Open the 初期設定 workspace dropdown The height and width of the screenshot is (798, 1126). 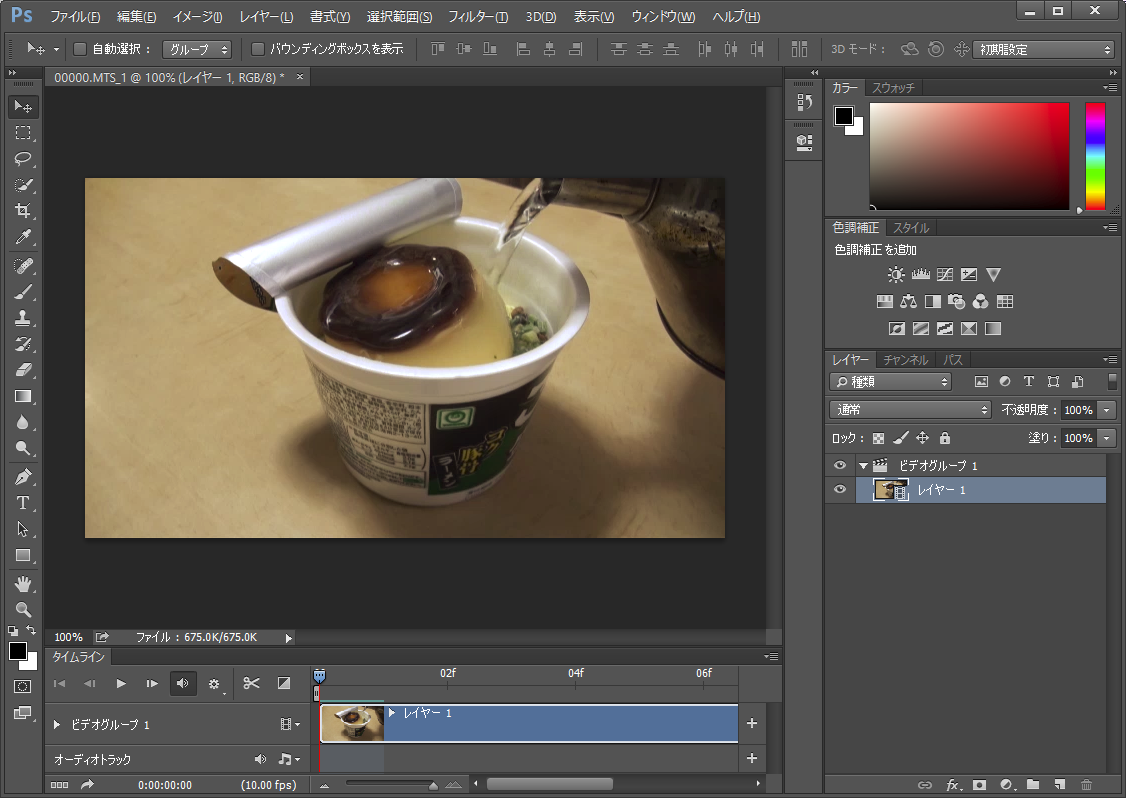click(x=1044, y=49)
